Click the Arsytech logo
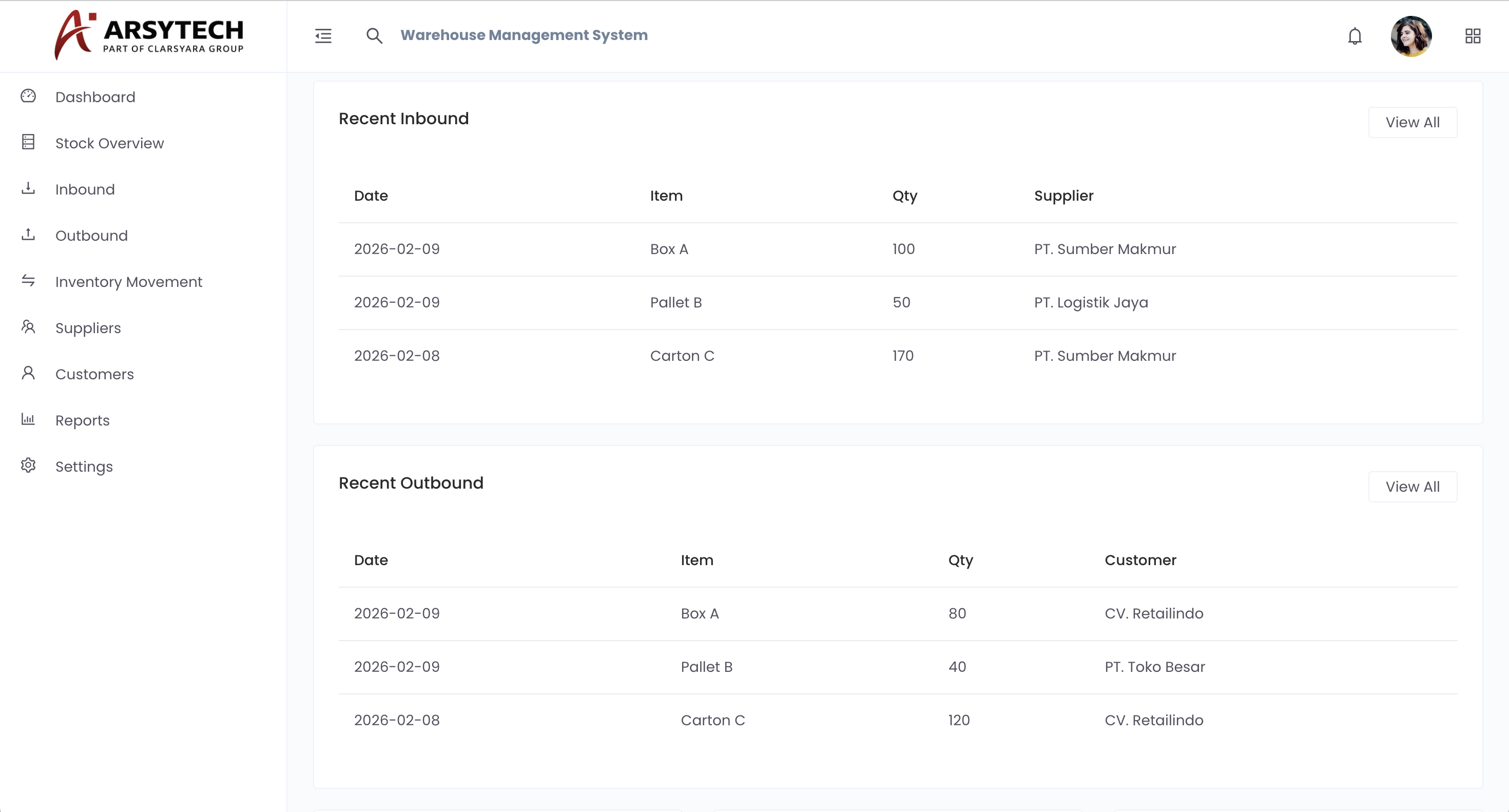1509x812 pixels. [x=149, y=35]
